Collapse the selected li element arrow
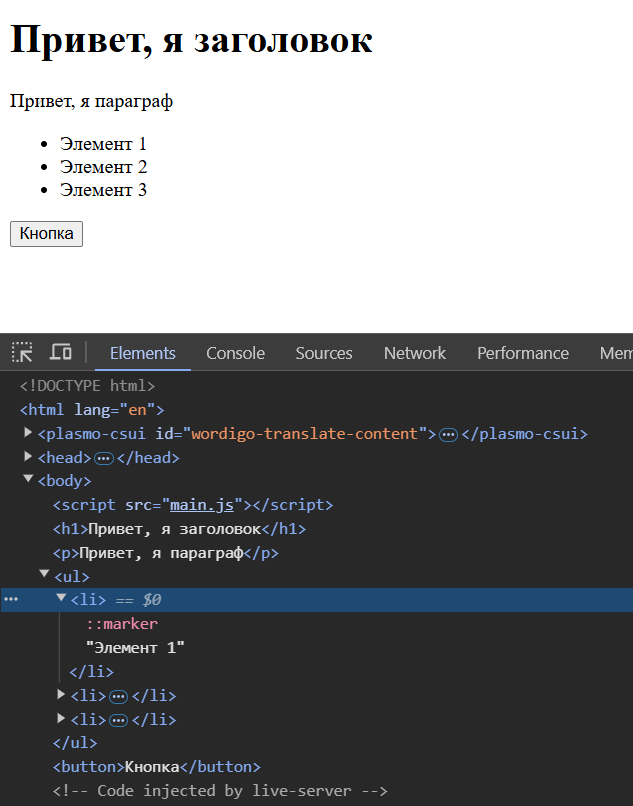The image size is (633, 806). (x=61, y=598)
